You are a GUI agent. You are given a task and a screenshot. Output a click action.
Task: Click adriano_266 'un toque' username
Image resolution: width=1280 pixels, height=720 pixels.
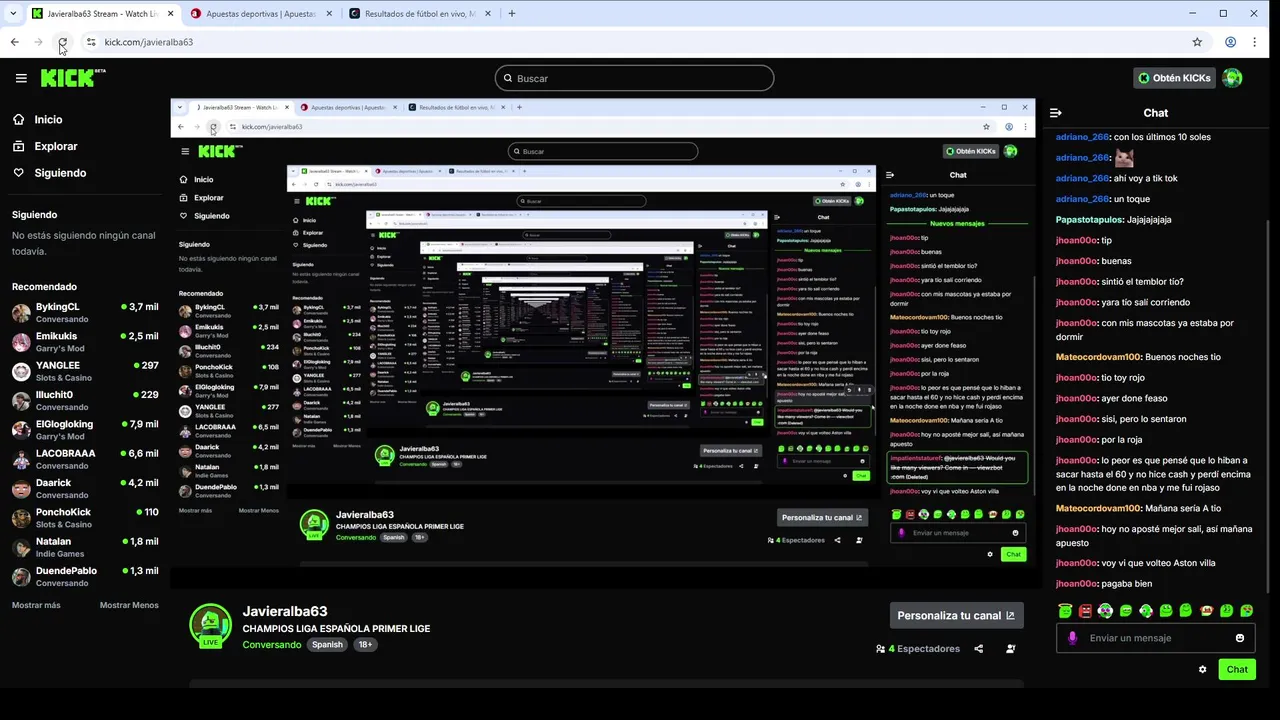(1082, 199)
